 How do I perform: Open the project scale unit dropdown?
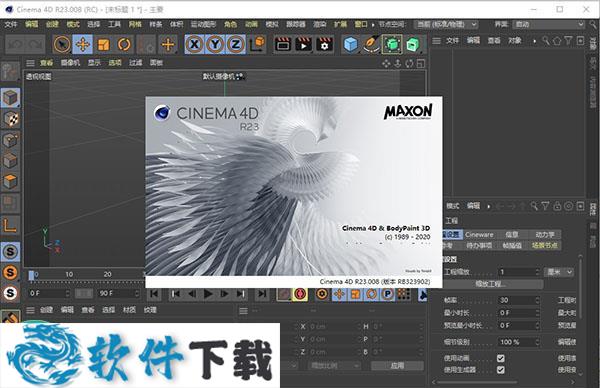[x=559, y=272]
